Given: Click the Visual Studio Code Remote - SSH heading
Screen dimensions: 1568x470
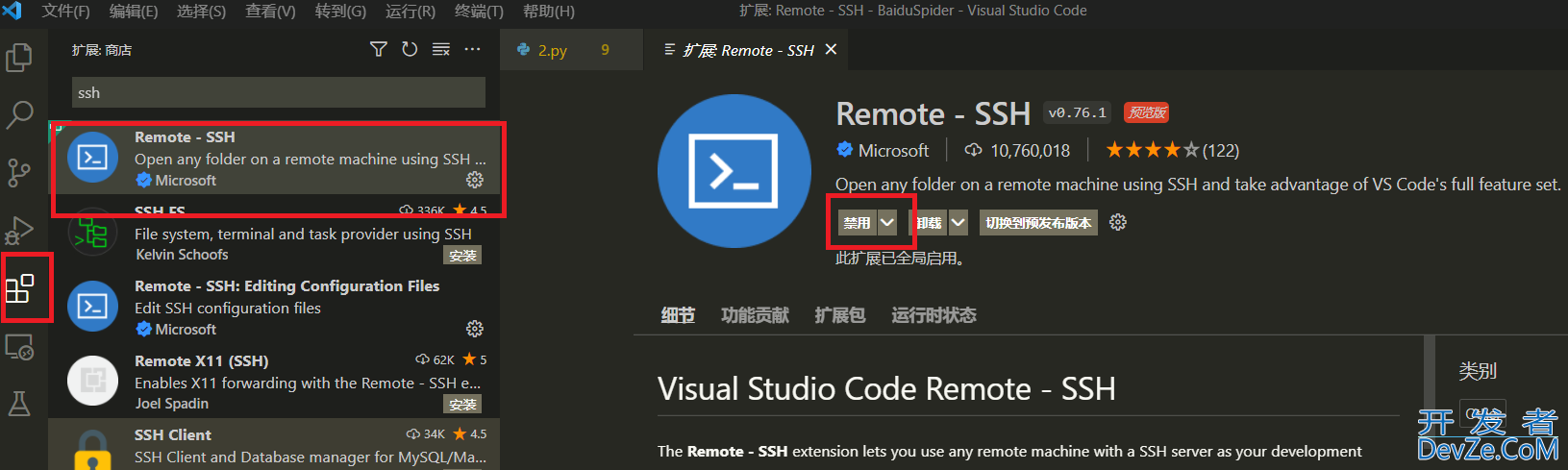Looking at the screenshot, I should coord(886,388).
